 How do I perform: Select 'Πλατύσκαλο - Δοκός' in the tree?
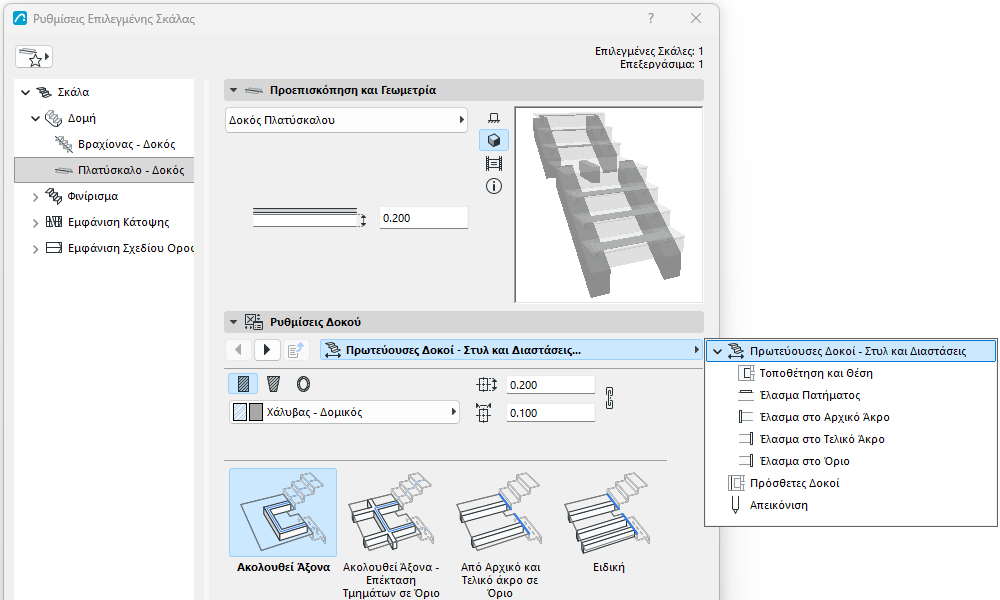tap(104, 170)
